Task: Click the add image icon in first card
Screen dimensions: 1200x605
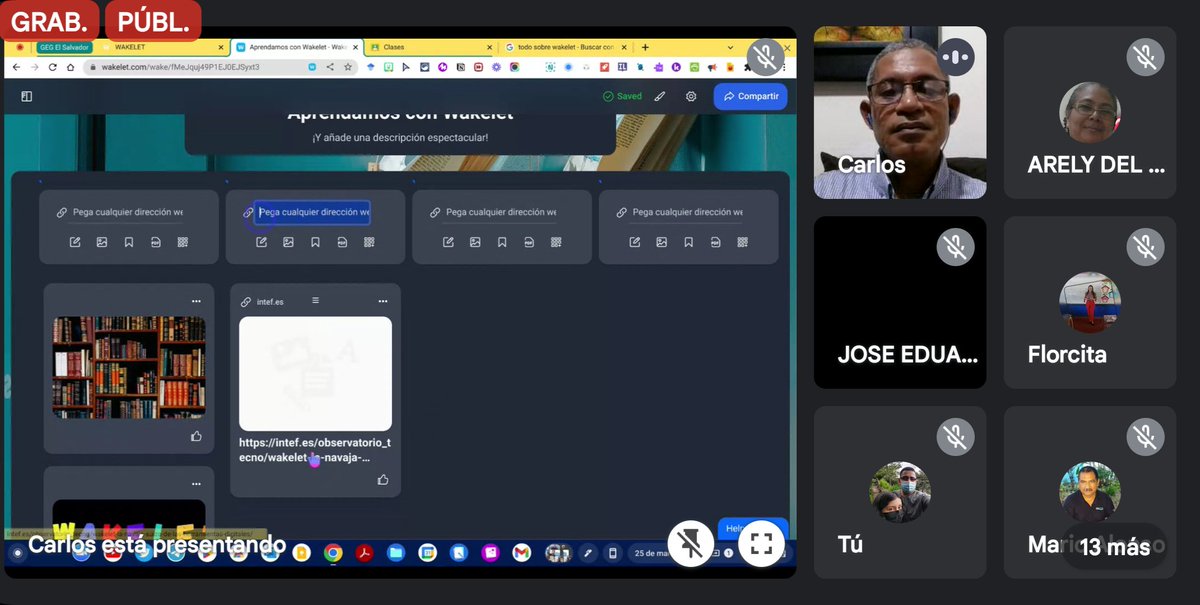Action: [x=102, y=242]
